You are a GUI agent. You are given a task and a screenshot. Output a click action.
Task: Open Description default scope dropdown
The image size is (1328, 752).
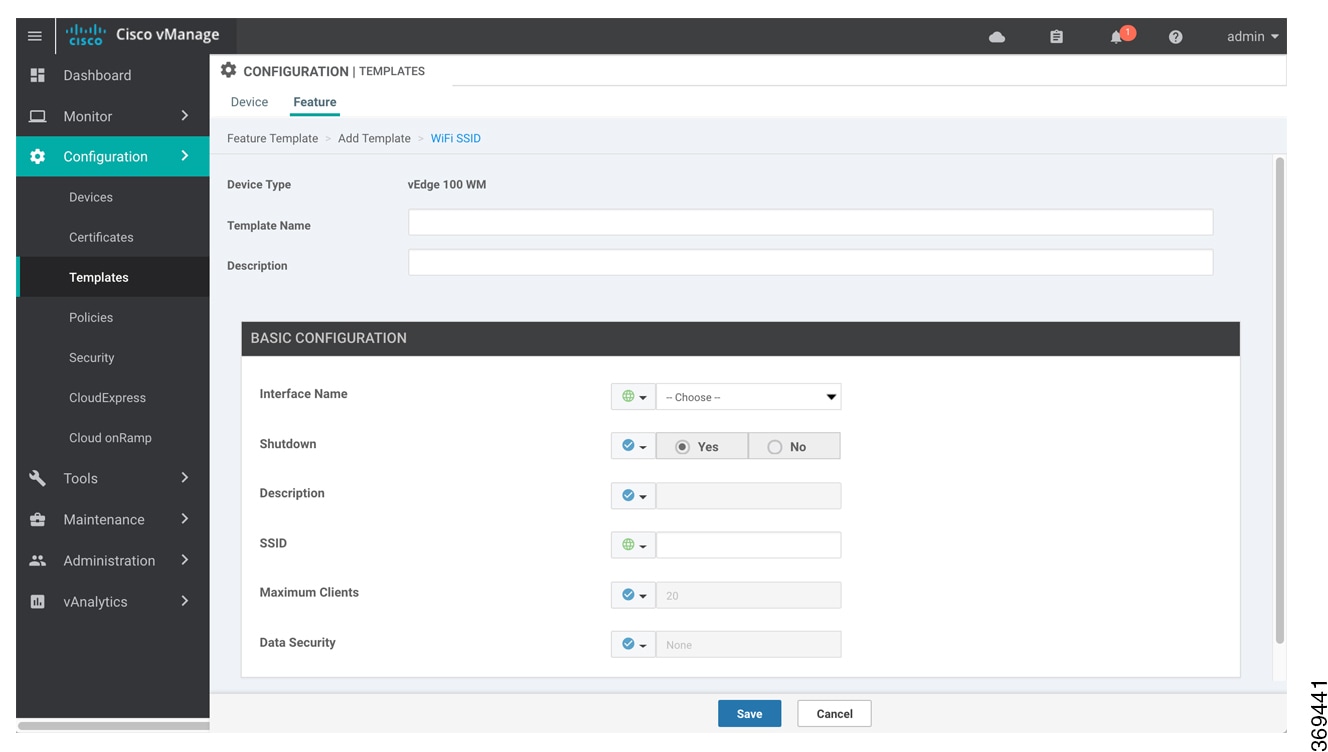click(633, 496)
